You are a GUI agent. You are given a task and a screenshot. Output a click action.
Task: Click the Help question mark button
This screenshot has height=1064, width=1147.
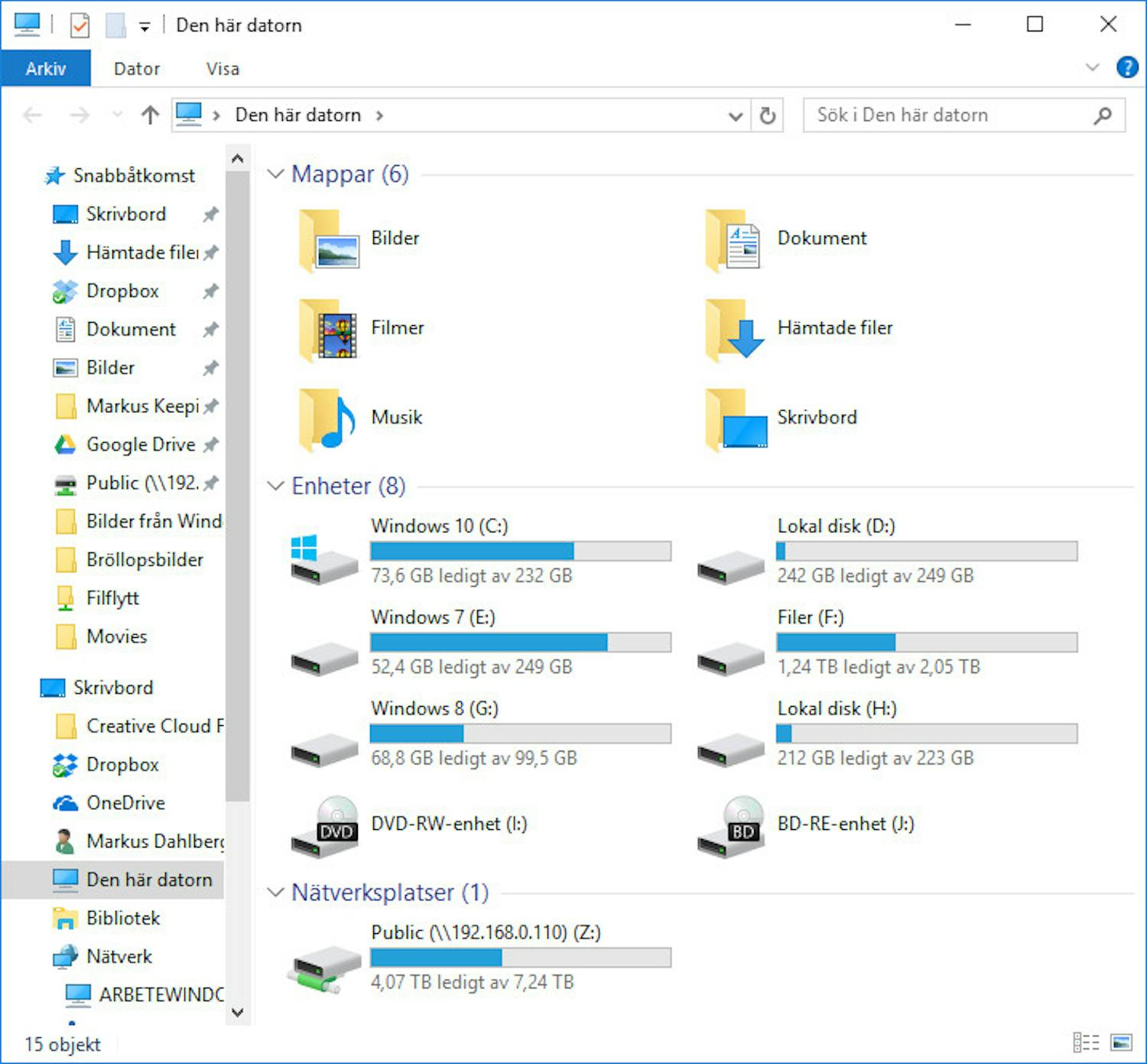point(1127,67)
